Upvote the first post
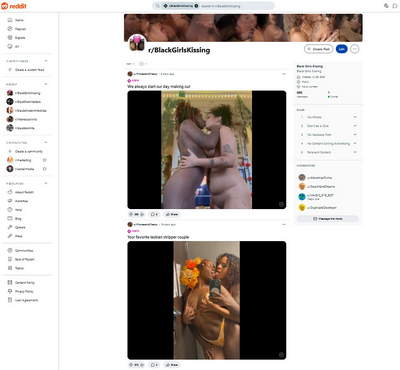Image resolution: width=400 pixels, height=370 pixels. click(131, 214)
